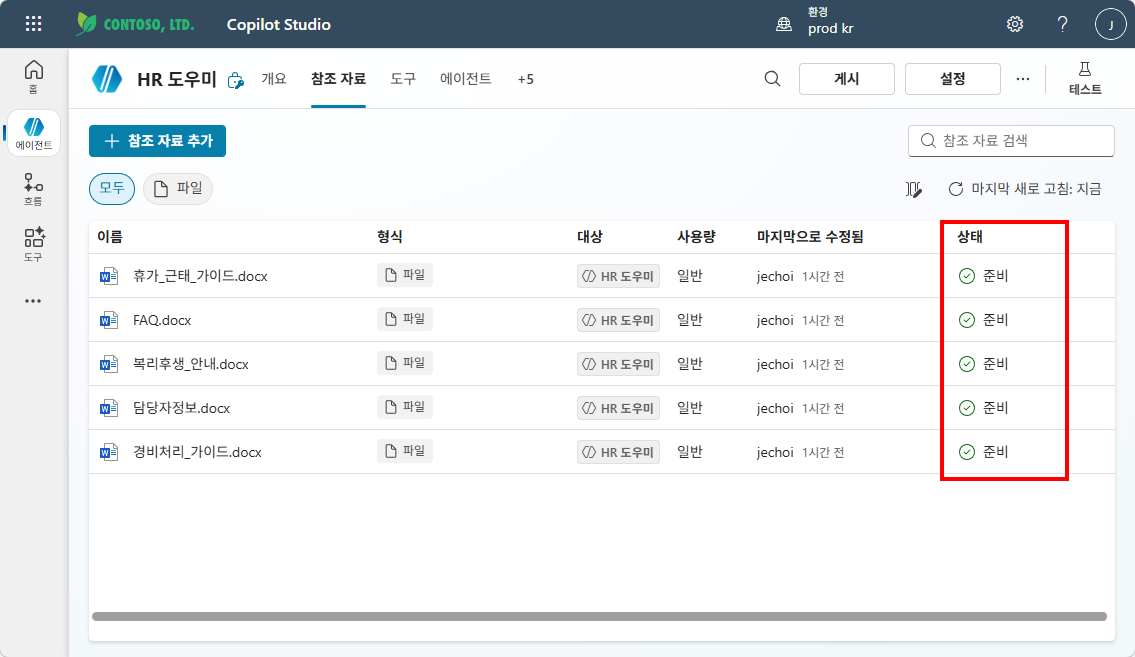The height and width of the screenshot is (657, 1135).
Task: Click the Contoso, Ltd. logo
Action: coord(135,24)
